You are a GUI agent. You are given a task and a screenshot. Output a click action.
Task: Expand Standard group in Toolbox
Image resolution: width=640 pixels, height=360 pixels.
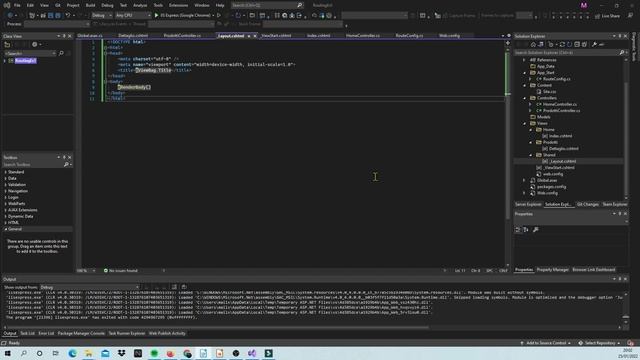coord(5,172)
